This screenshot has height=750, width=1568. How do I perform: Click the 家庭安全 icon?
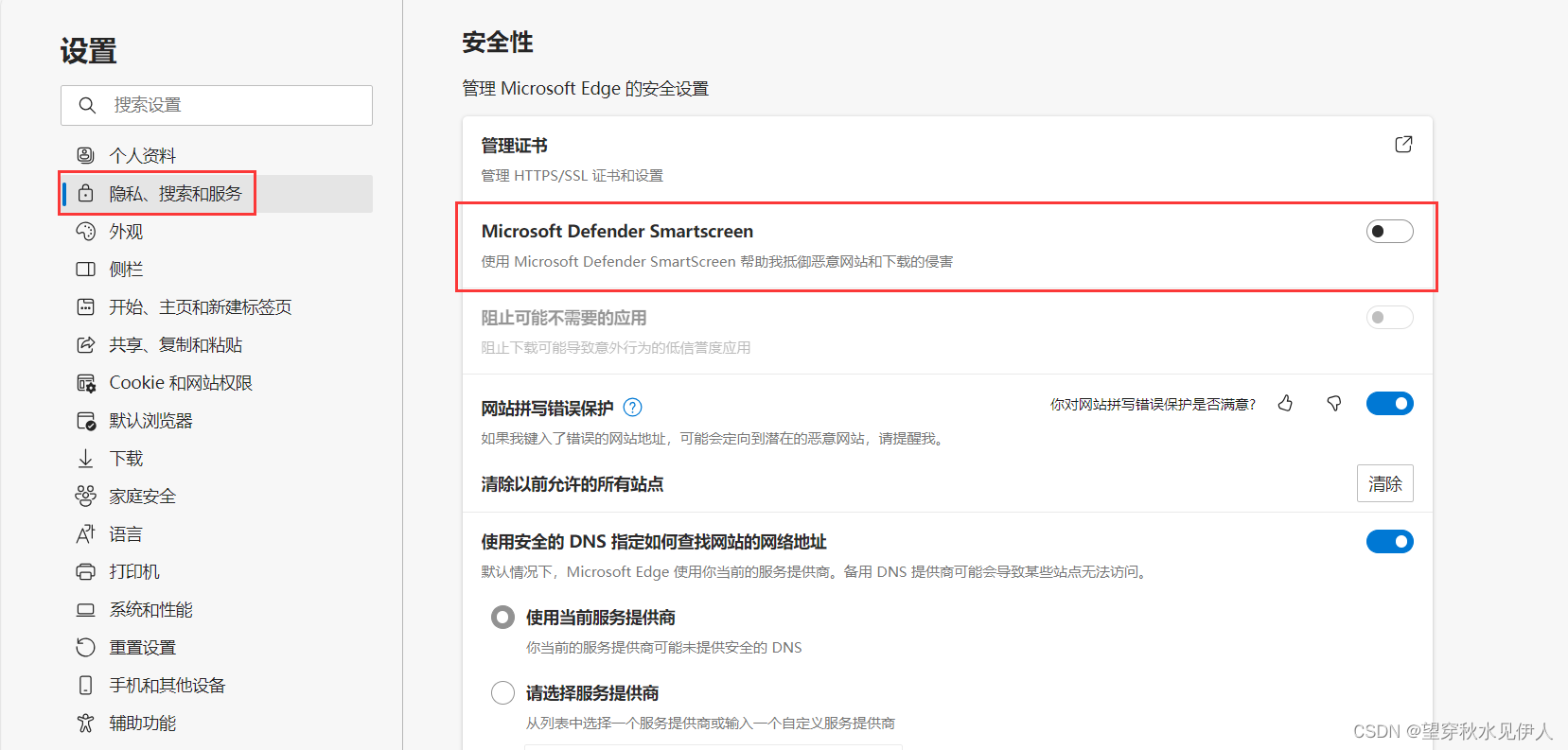coord(85,496)
